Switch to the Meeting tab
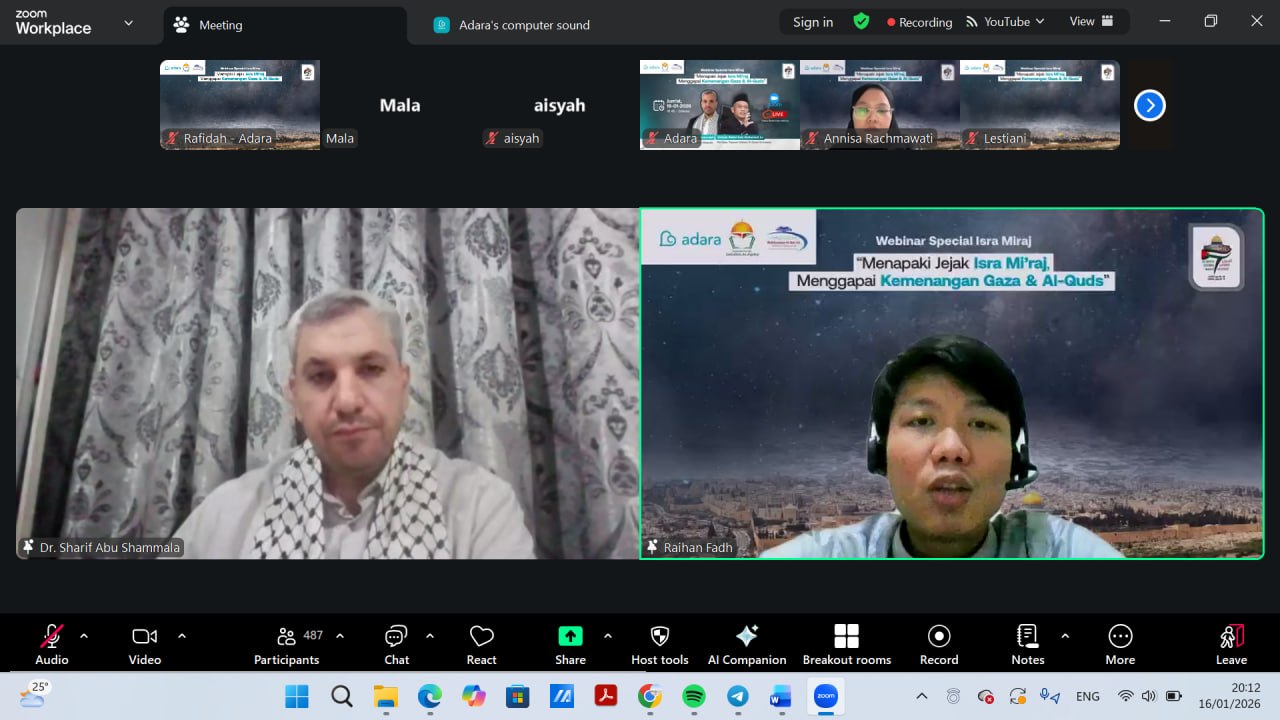This screenshot has width=1280, height=720. point(220,25)
